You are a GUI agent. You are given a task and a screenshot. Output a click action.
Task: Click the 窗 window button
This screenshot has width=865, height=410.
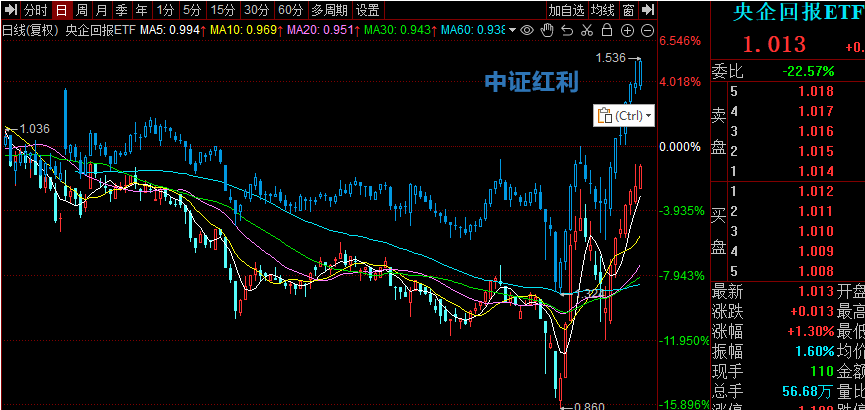point(628,10)
